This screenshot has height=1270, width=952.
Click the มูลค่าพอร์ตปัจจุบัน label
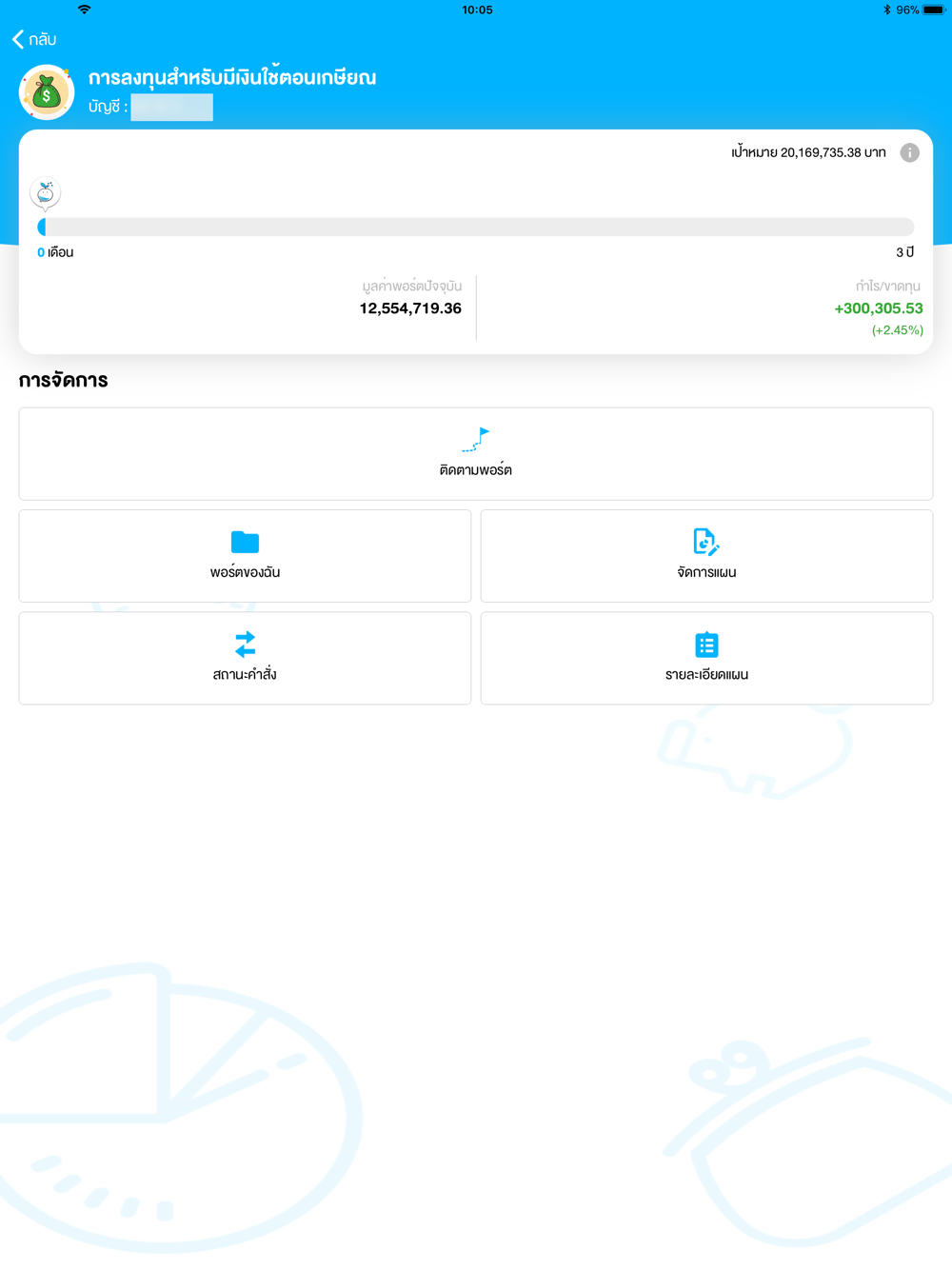coord(412,286)
